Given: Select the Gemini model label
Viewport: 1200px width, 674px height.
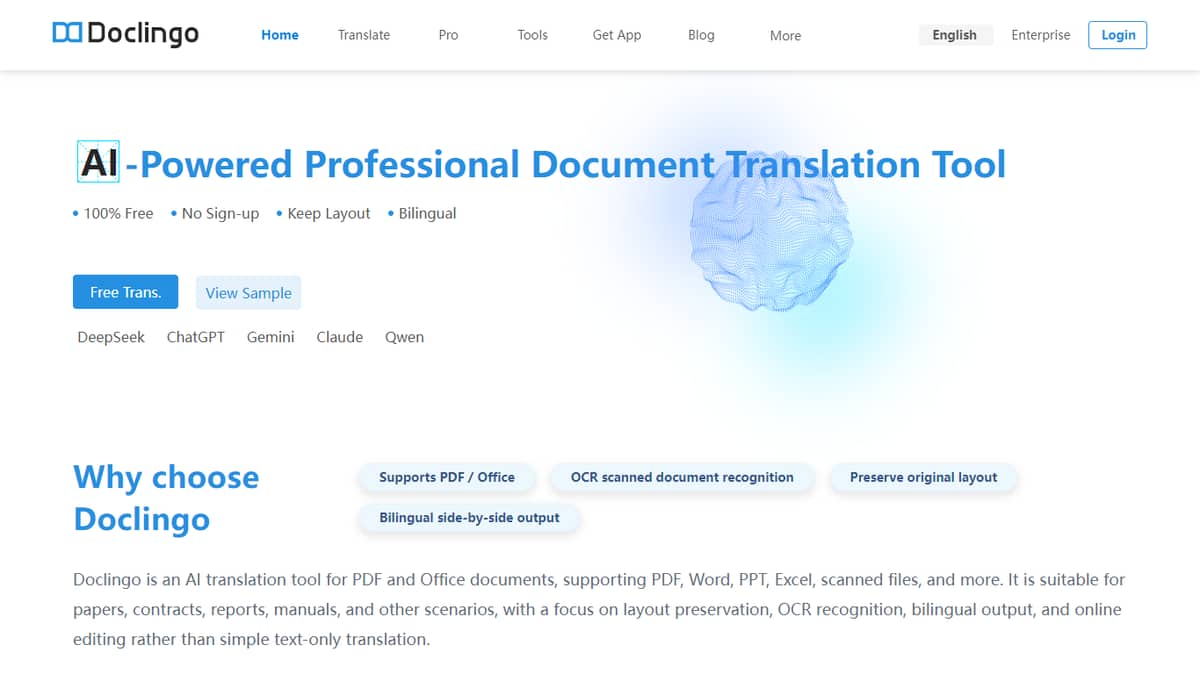Looking at the screenshot, I should [x=271, y=337].
